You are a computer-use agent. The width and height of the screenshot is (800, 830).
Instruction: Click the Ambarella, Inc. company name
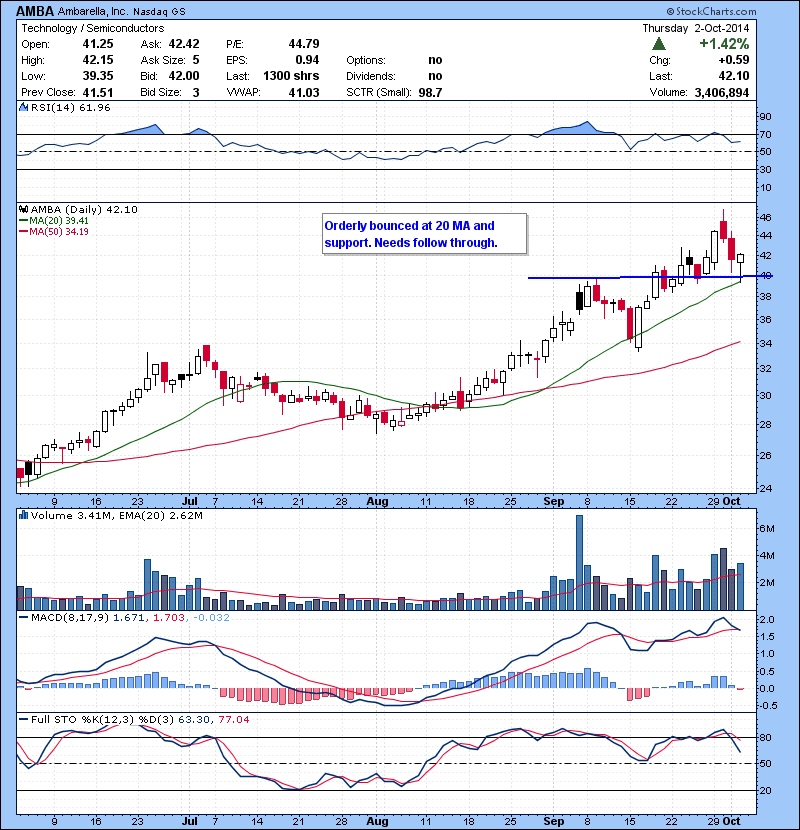coord(93,11)
